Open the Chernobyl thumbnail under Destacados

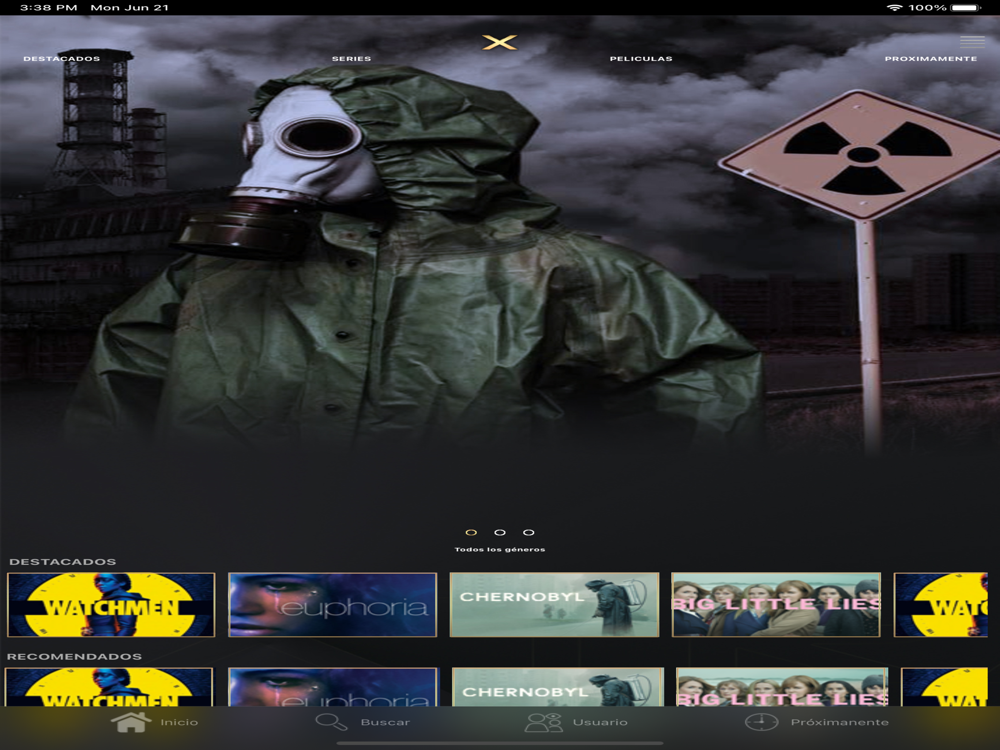coord(554,605)
